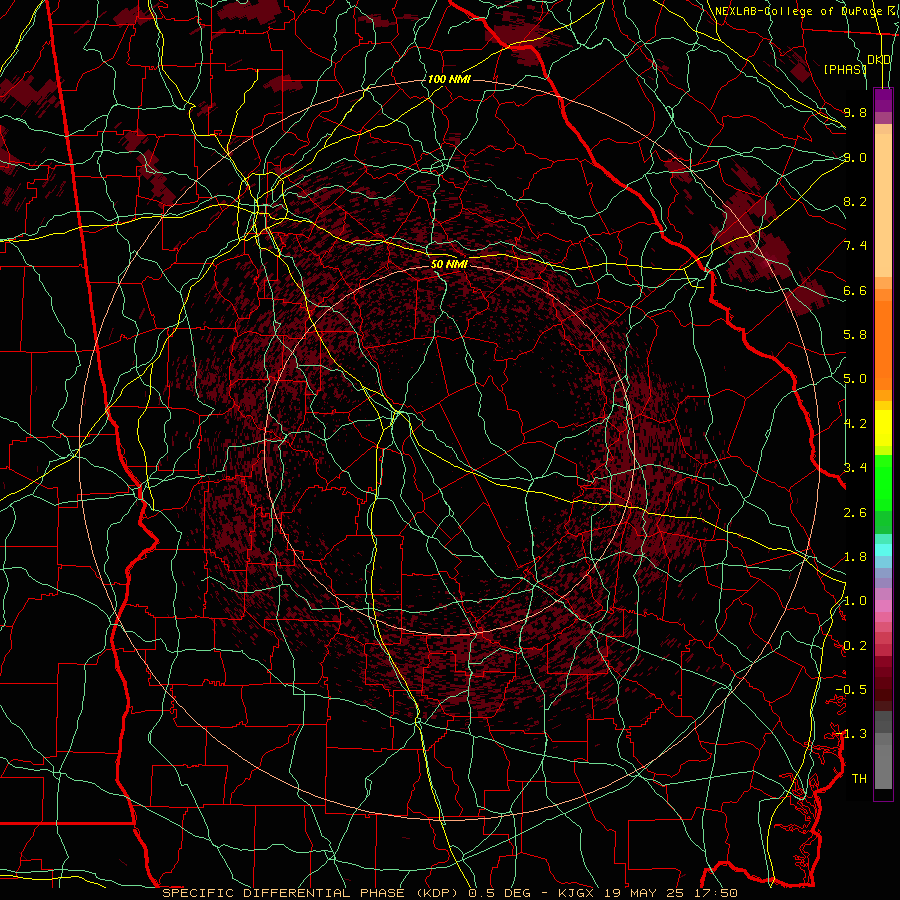Click the 4.2 scale value
This screenshot has height=900, width=900.
tap(855, 424)
